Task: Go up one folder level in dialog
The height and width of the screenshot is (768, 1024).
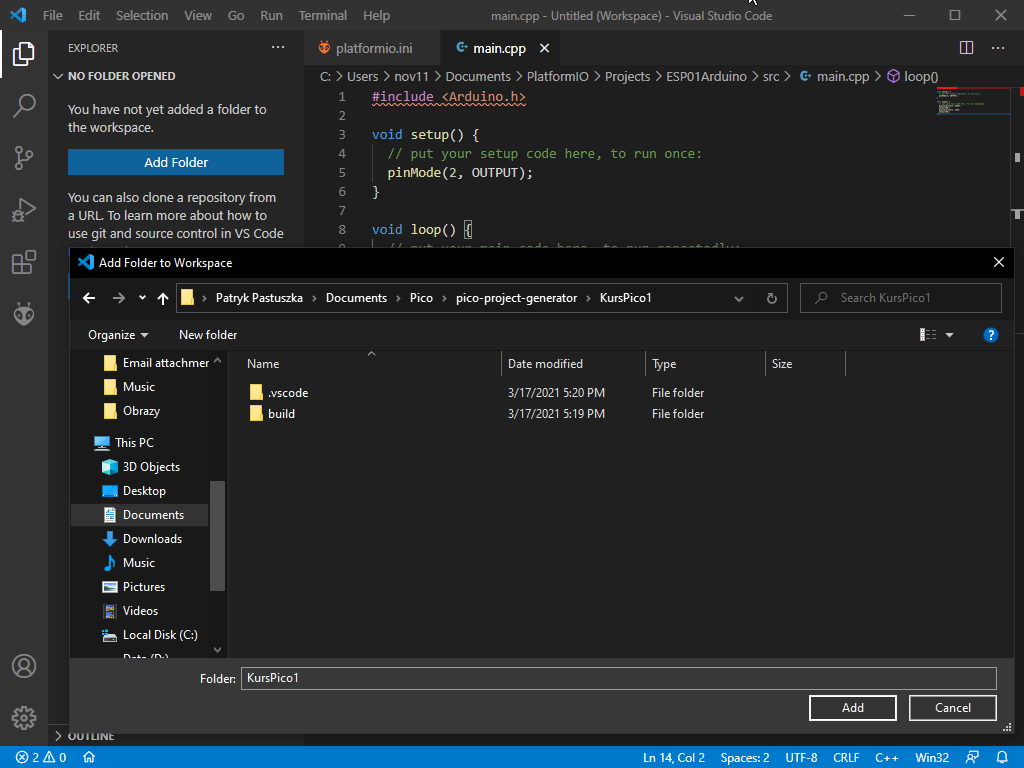Action: pyautogui.click(x=163, y=298)
